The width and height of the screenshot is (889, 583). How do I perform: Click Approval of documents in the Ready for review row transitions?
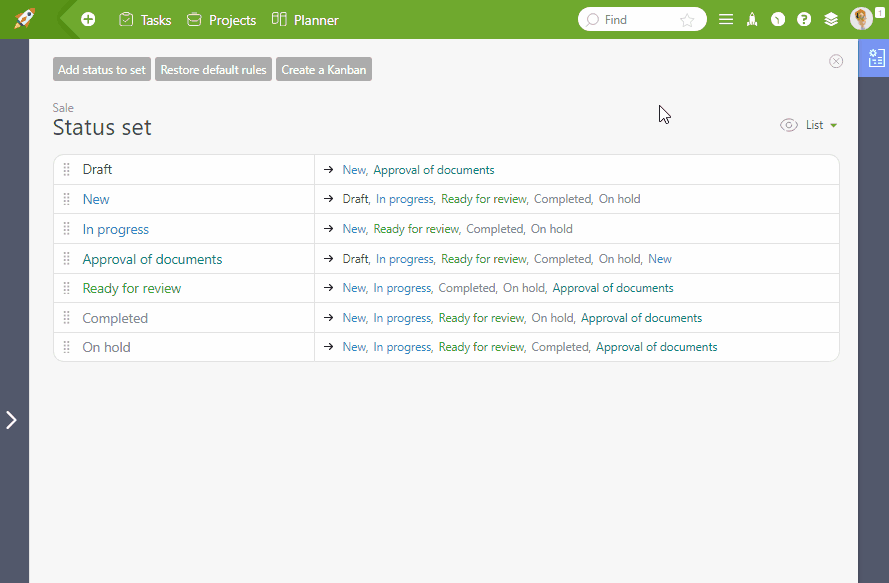(613, 288)
